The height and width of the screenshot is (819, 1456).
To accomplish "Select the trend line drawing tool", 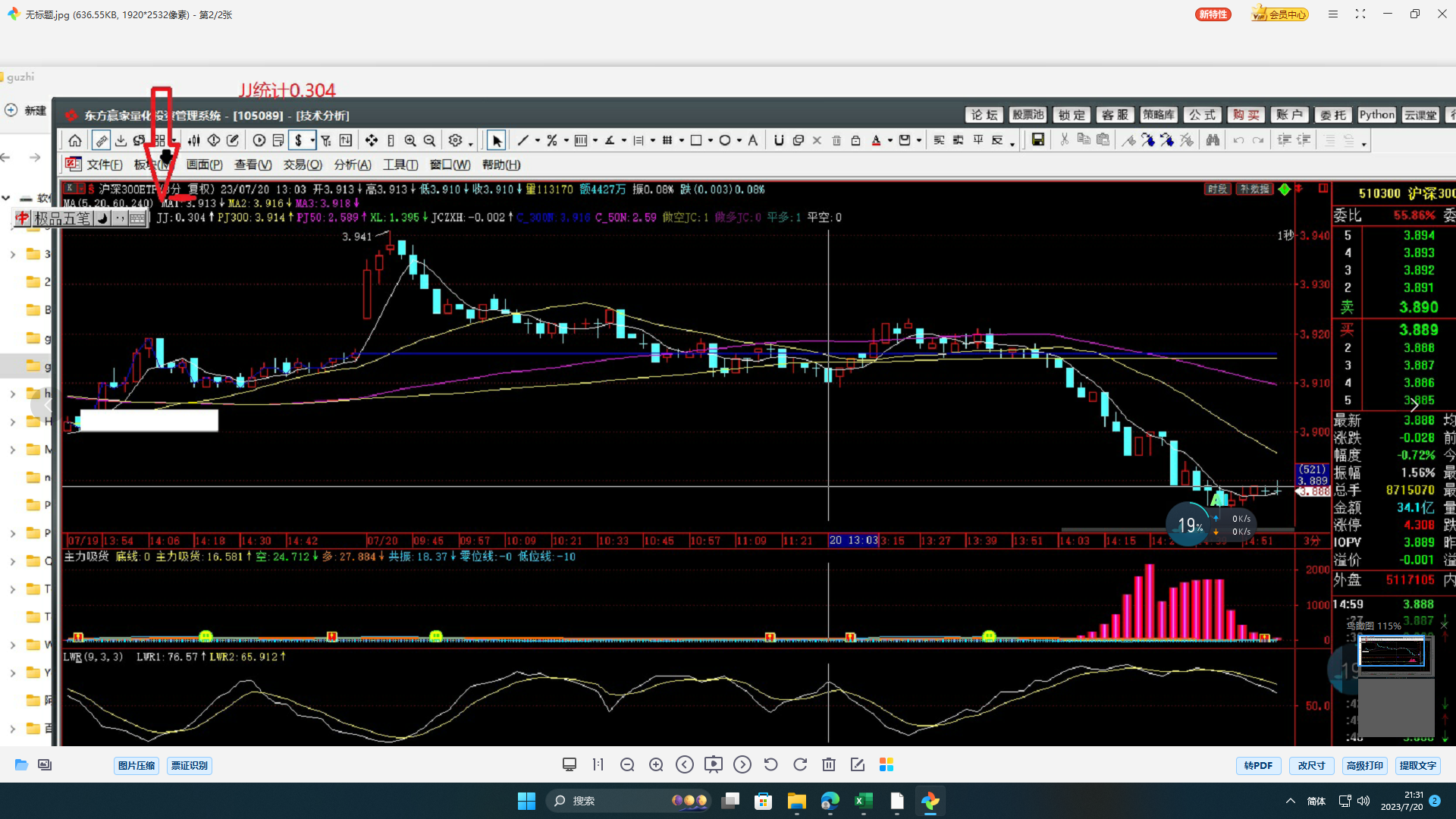I will pyautogui.click(x=523, y=140).
